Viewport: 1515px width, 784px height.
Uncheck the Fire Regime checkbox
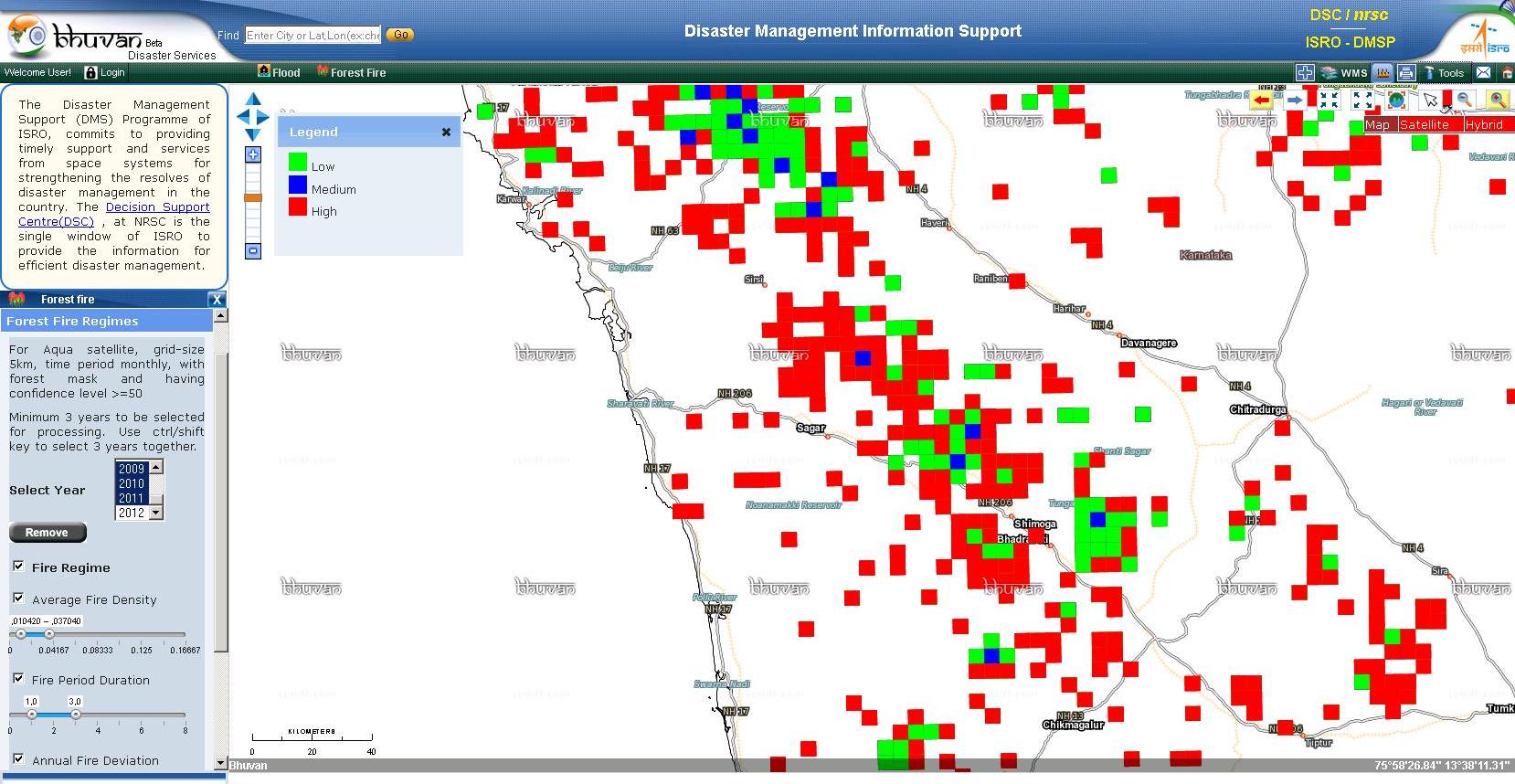(x=18, y=567)
